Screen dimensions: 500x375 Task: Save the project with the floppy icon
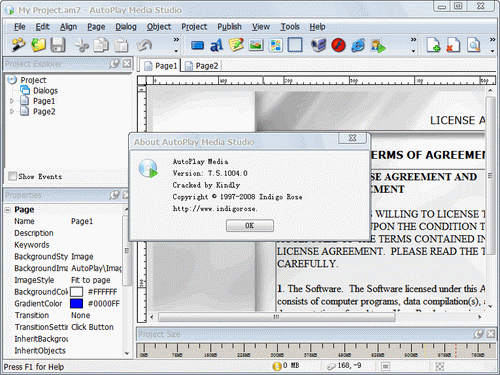coord(58,45)
